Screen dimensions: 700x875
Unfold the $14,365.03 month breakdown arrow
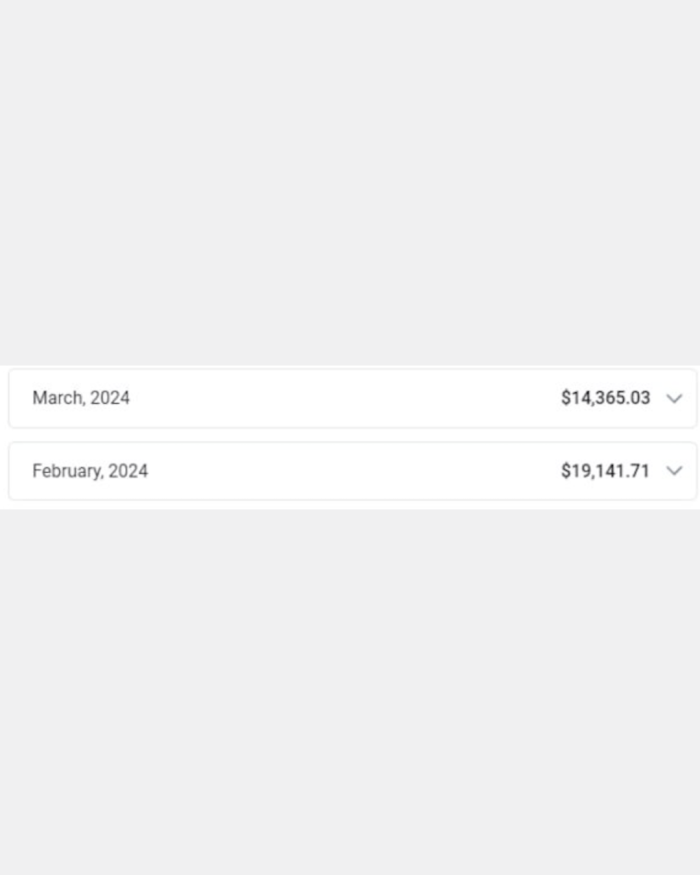[674, 398]
